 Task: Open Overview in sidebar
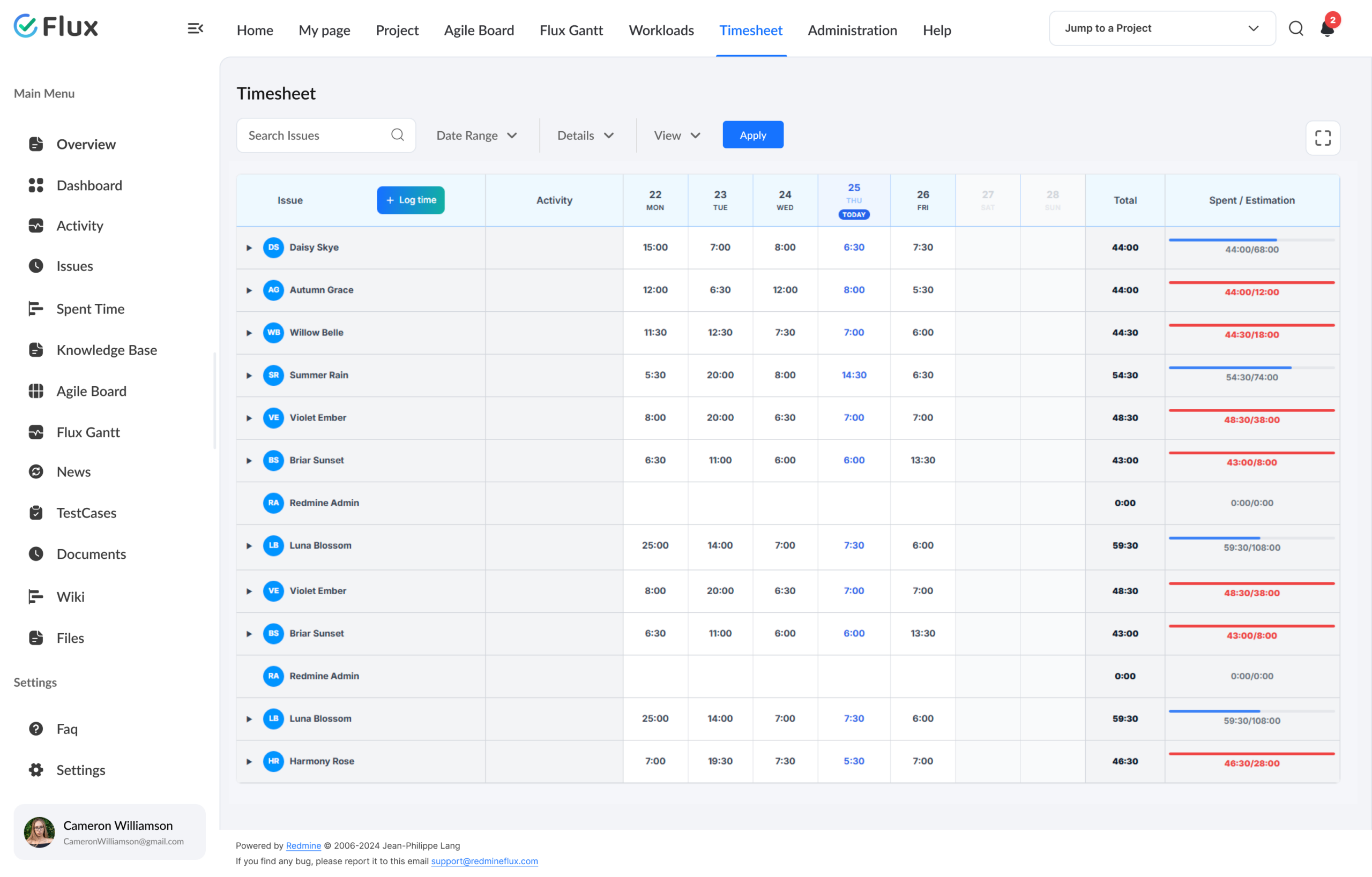[x=85, y=144]
